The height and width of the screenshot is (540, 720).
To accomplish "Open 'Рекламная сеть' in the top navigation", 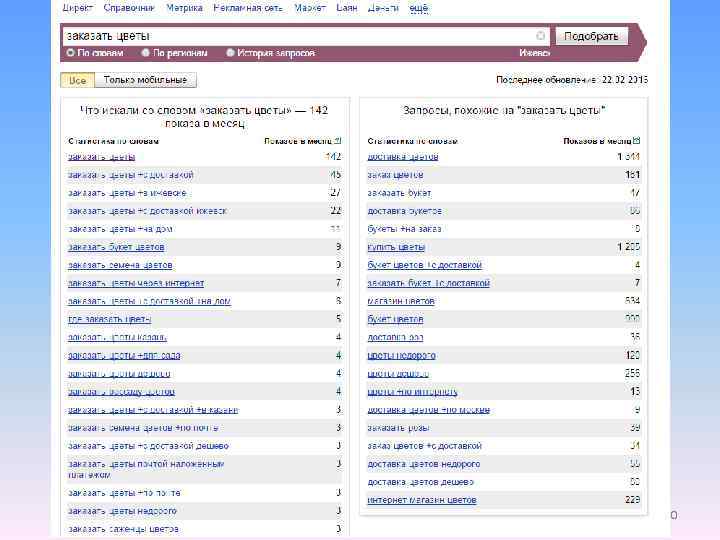I will (x=248, y=8).
